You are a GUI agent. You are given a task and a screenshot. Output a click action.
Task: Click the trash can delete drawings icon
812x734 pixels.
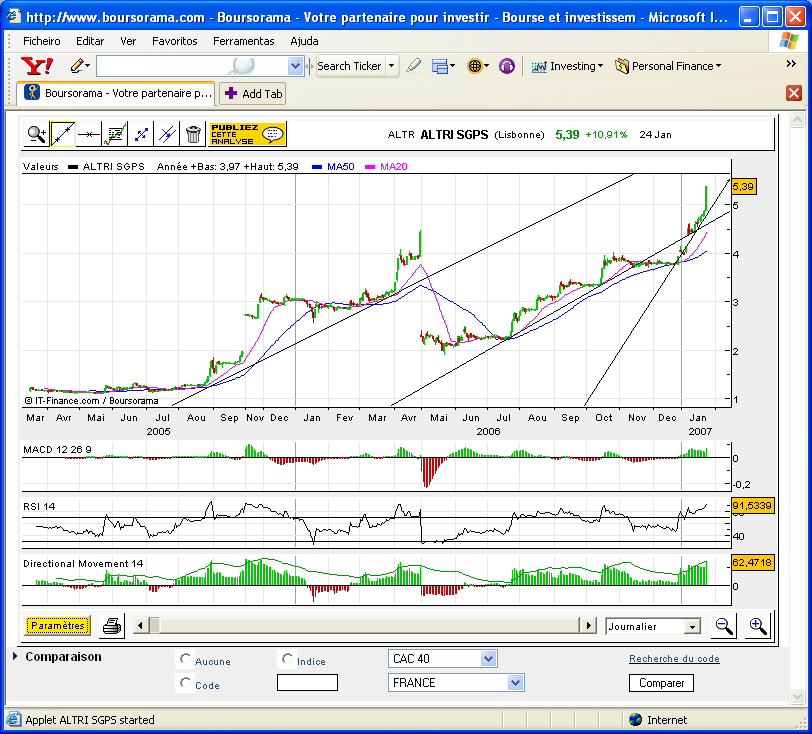193,135
